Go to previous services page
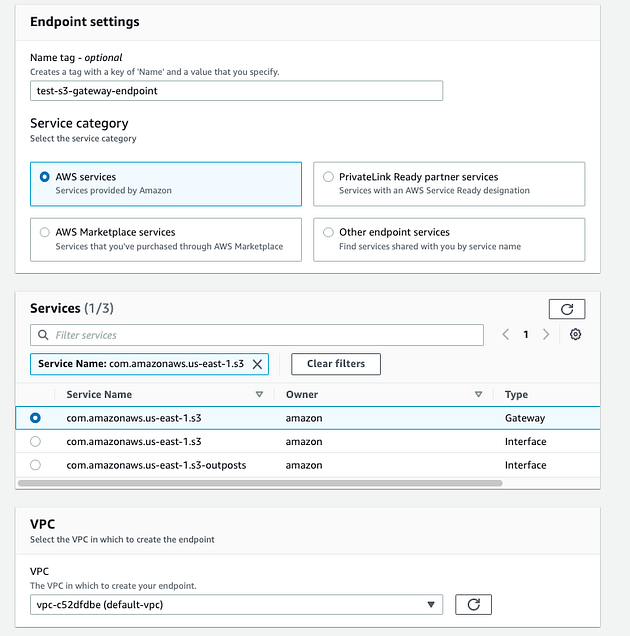 pyautogui.click(x=506, y=335)
